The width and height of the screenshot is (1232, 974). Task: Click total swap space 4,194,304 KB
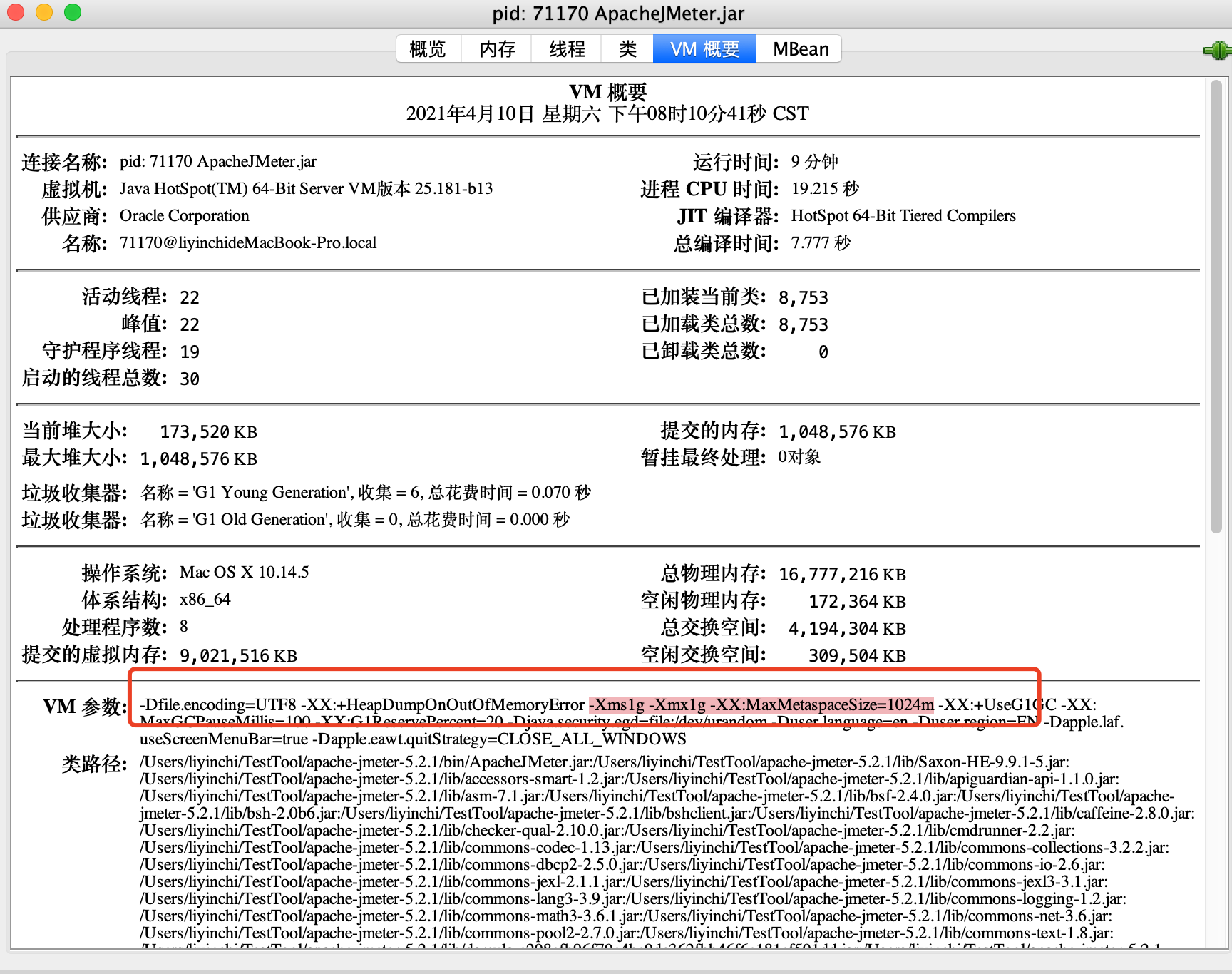click(847, 629)
